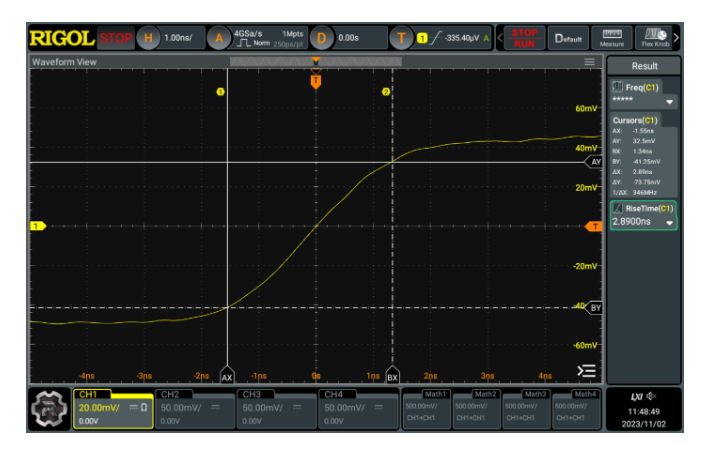Tap the yellow trigger source 1 badge

click(422, 38)
